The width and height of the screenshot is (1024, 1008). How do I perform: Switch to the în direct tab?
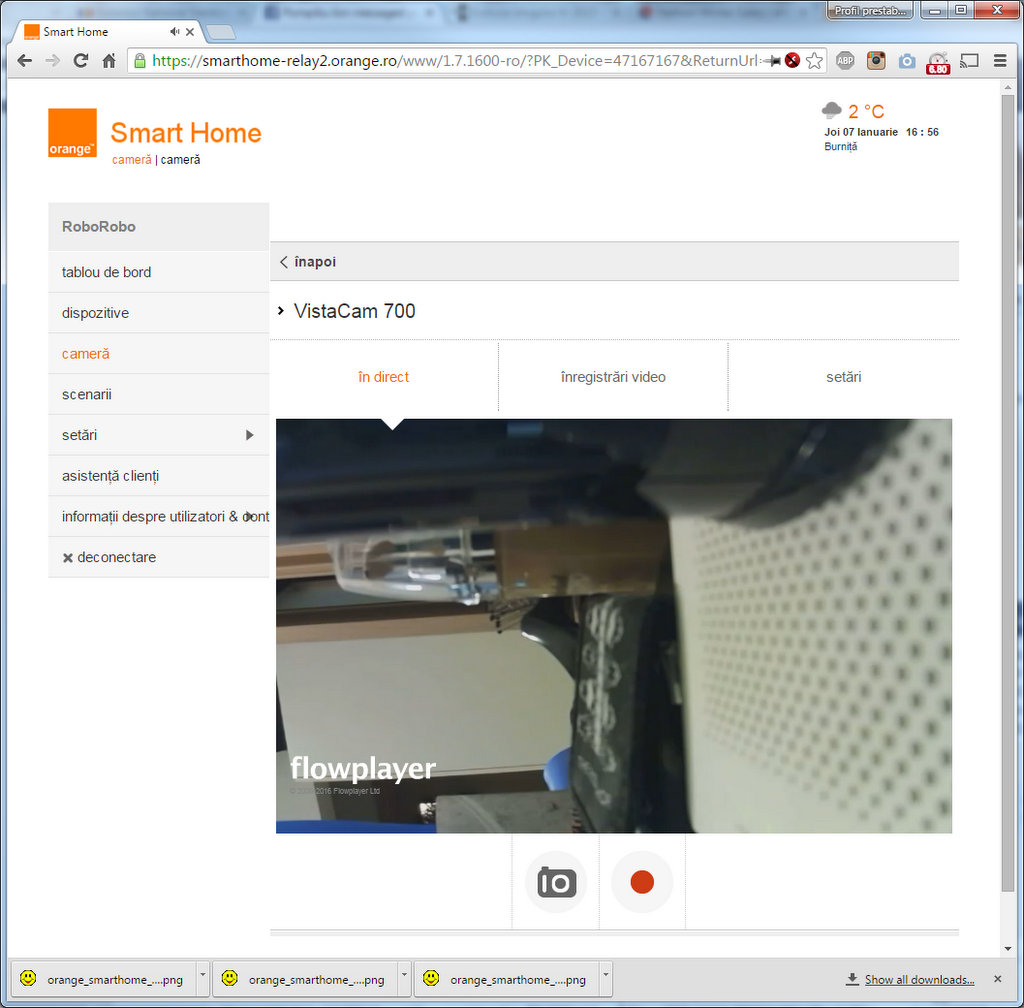(383, 377)
